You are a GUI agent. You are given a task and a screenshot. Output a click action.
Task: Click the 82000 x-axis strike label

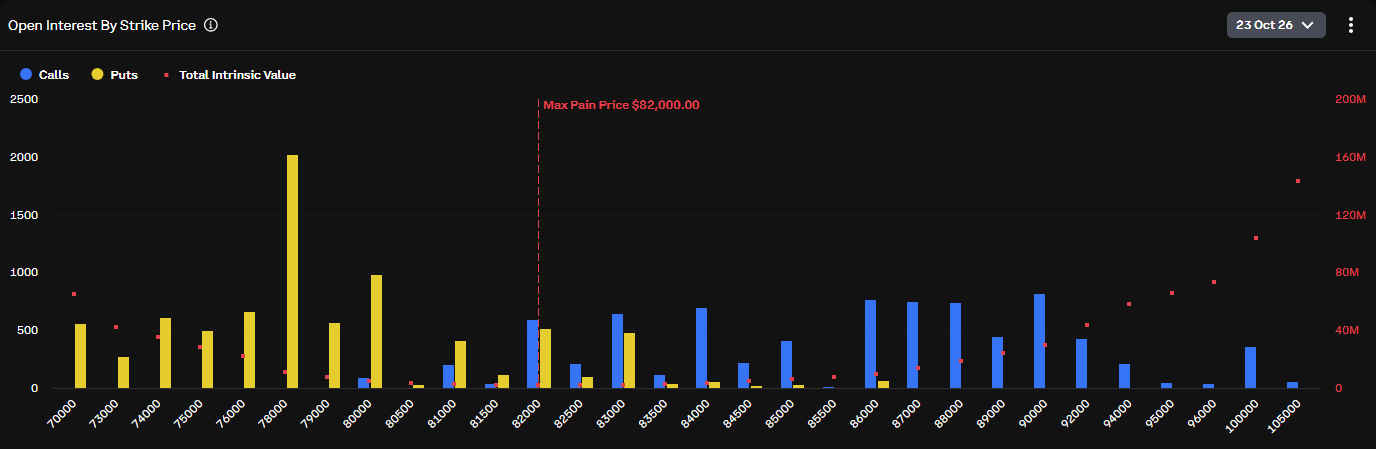click(526, 414)
